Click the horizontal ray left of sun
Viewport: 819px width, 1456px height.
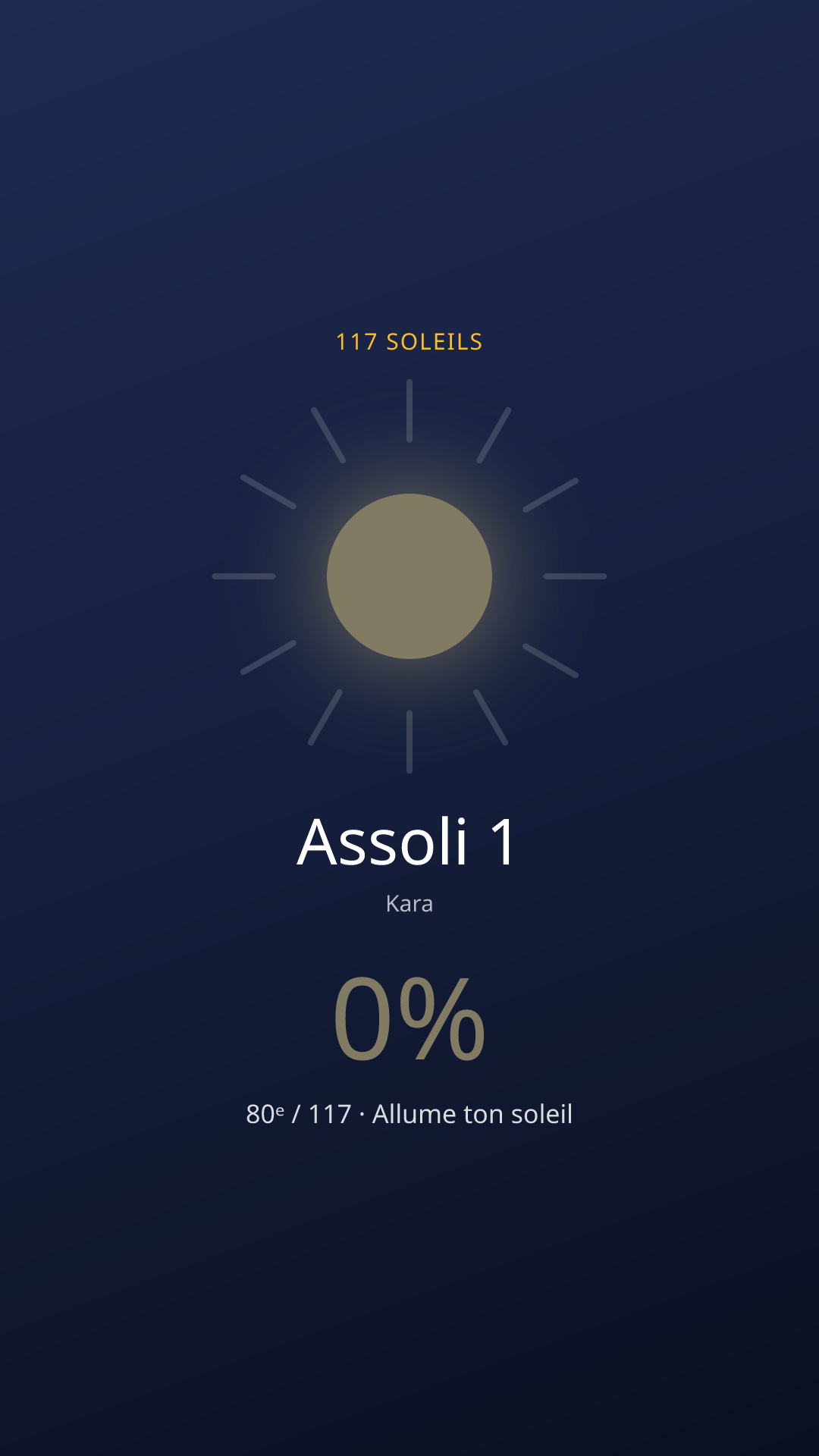244,576
